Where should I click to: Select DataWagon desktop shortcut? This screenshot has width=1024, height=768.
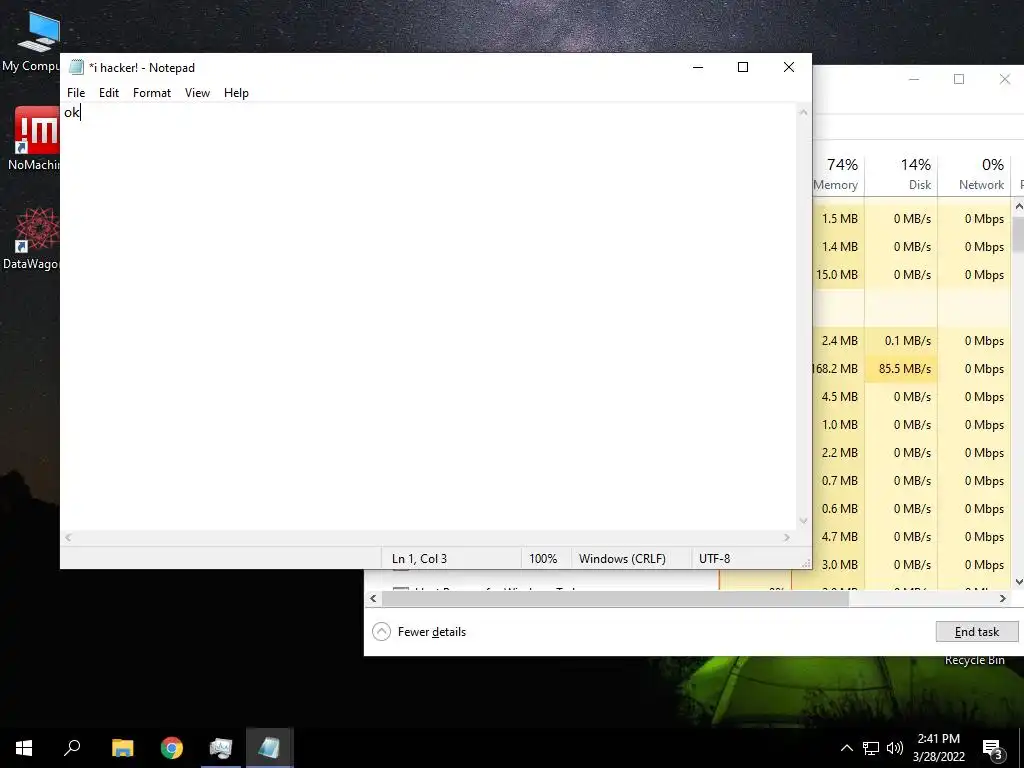point(31,238)
